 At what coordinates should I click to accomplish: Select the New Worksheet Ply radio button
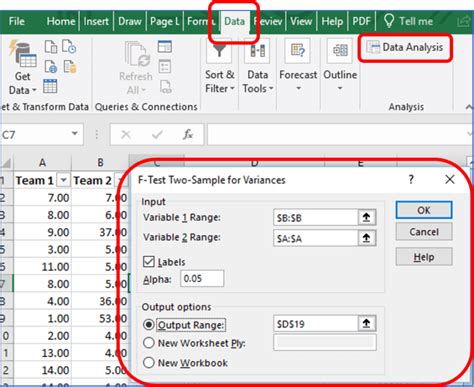[149, 343]
